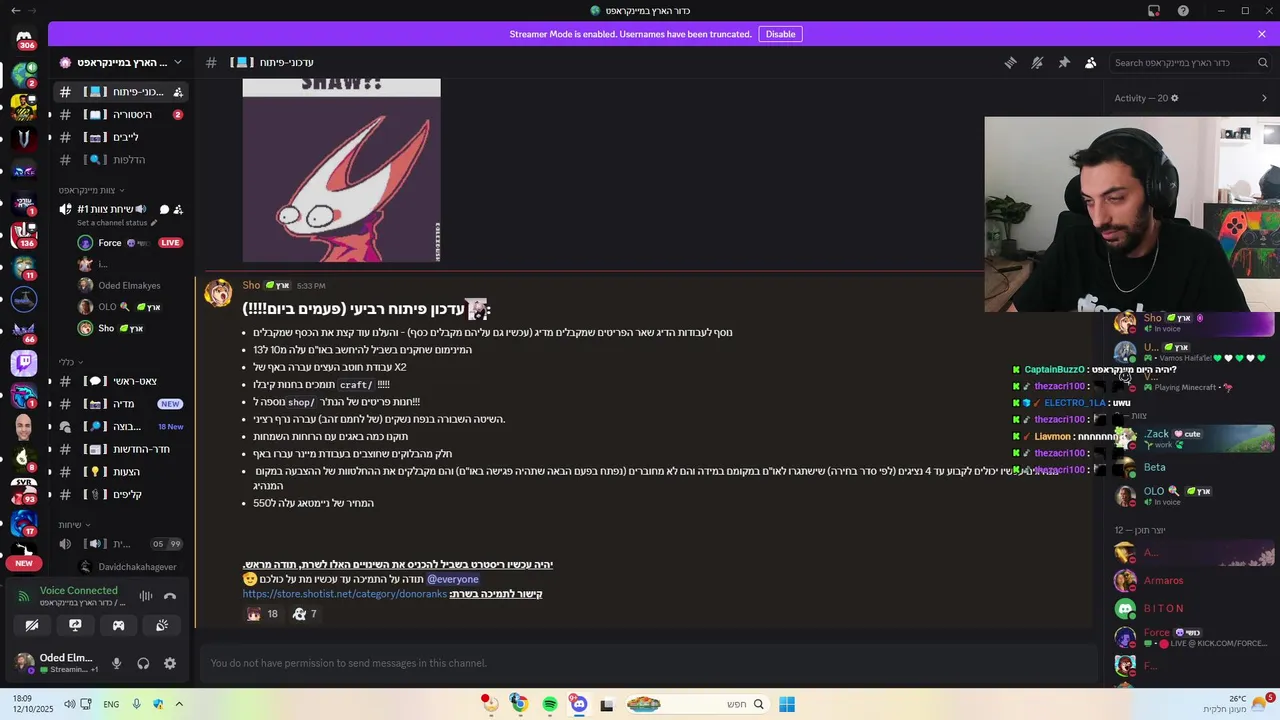Open the soundboard icon
This screenshot has width=1280, height=720.
[x=162, y=625]
